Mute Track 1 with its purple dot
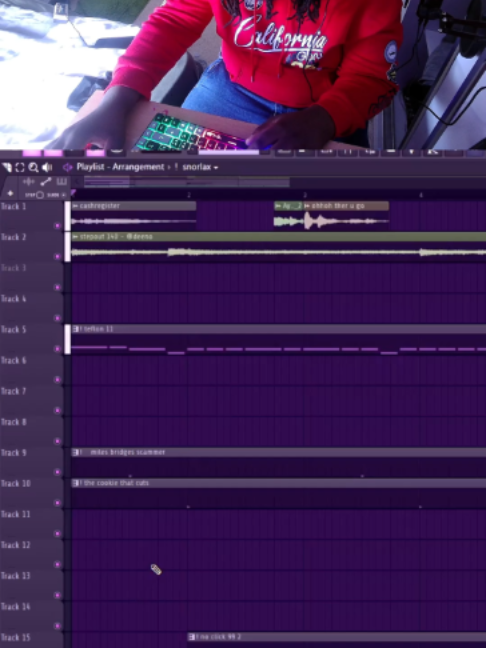This screenshot has height=648, width=486. point(57,226)
